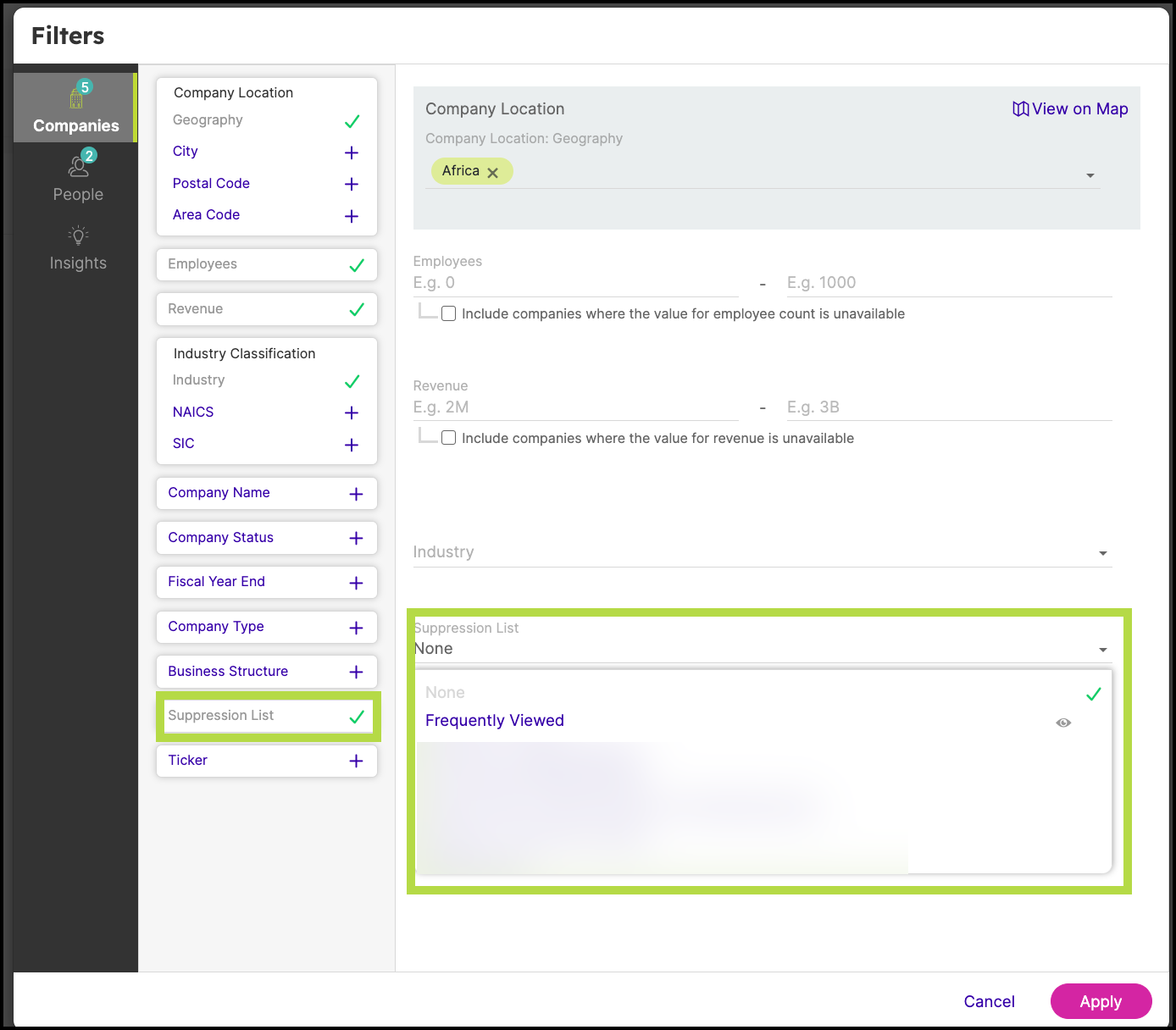Click the eye icon beside Frequently Viewed
The image size is (1176, 1030).
1063,723
